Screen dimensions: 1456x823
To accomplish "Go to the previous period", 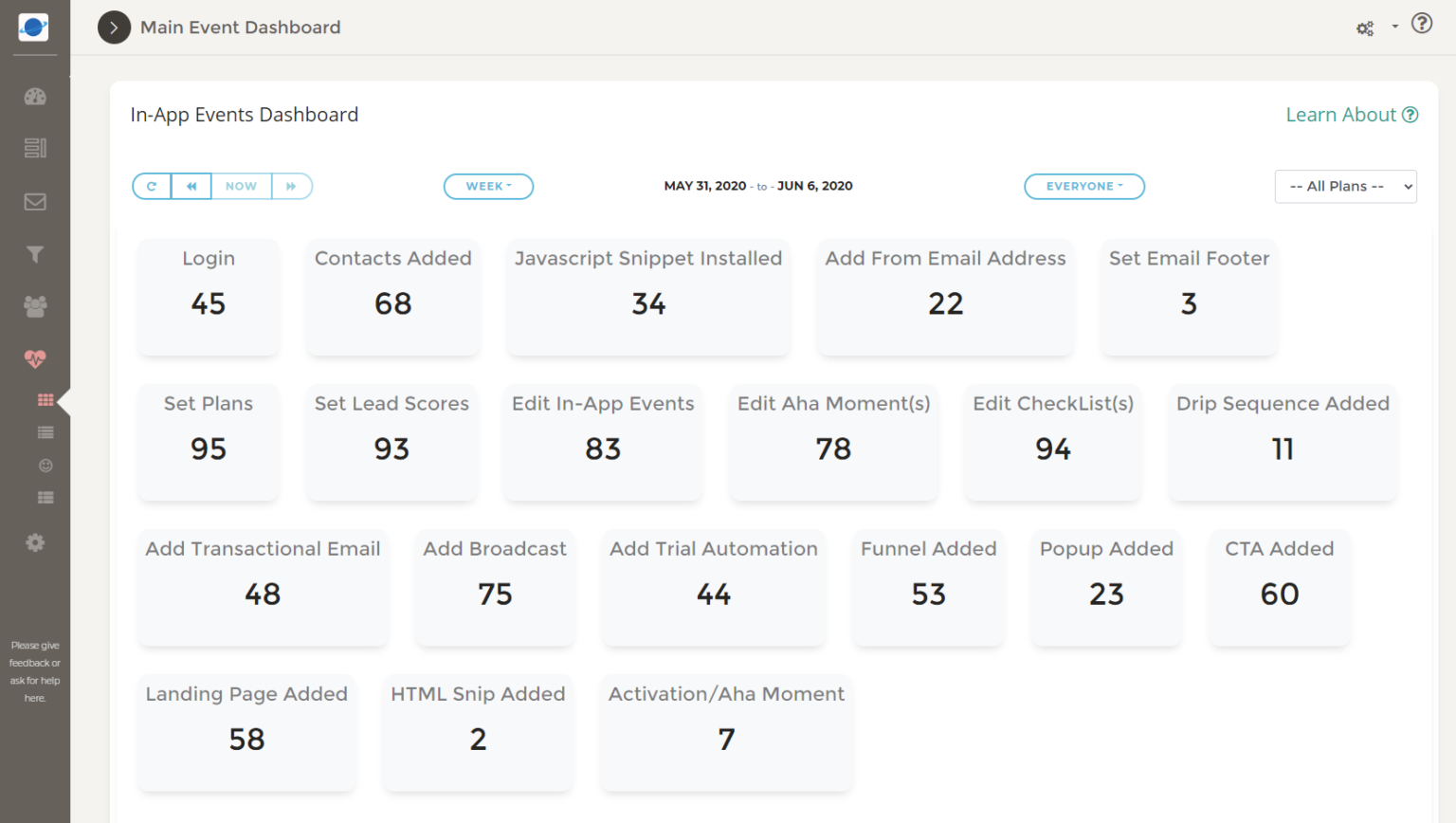I will click(x=191, y=187).
